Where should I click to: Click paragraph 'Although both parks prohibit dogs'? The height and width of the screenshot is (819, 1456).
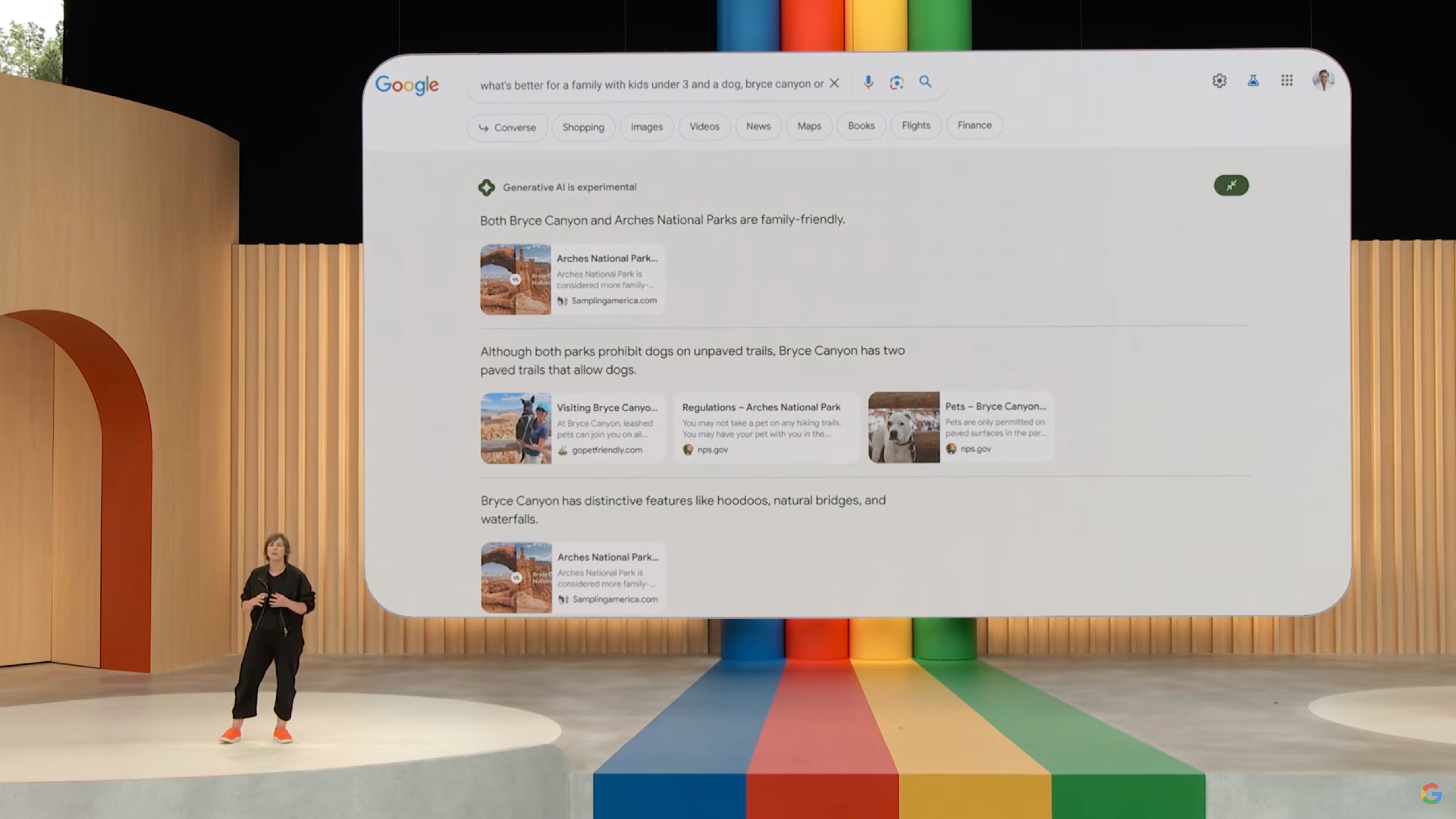click(x=692, y=360)
